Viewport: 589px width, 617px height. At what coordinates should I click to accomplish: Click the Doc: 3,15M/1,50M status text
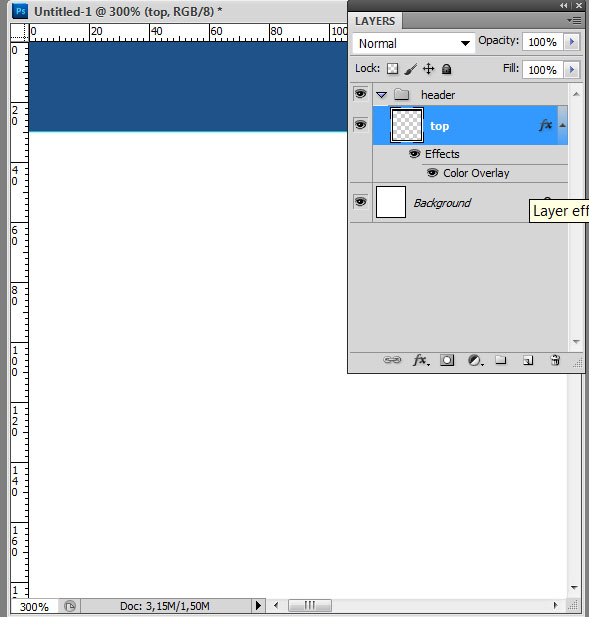[164, 606]
